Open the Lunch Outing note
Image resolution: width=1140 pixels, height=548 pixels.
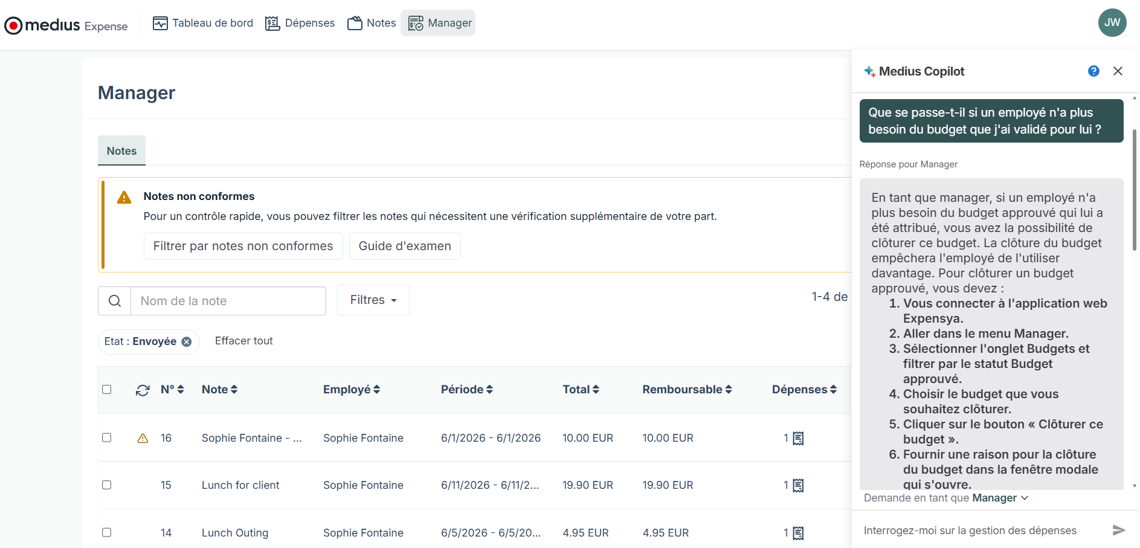coord(235,533)
